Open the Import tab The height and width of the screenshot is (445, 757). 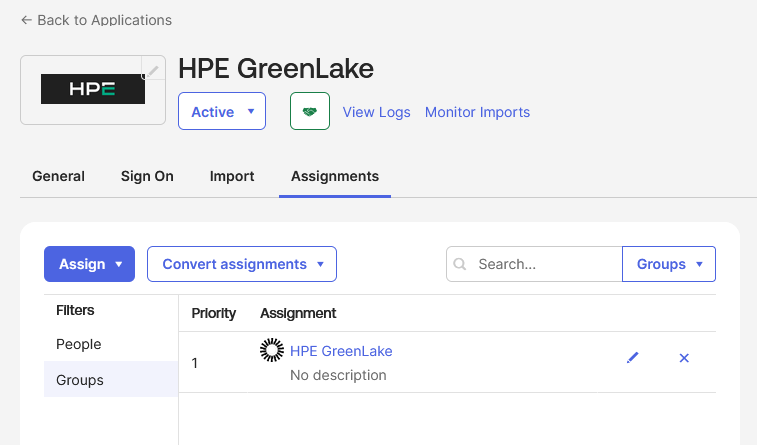(232, 176)
